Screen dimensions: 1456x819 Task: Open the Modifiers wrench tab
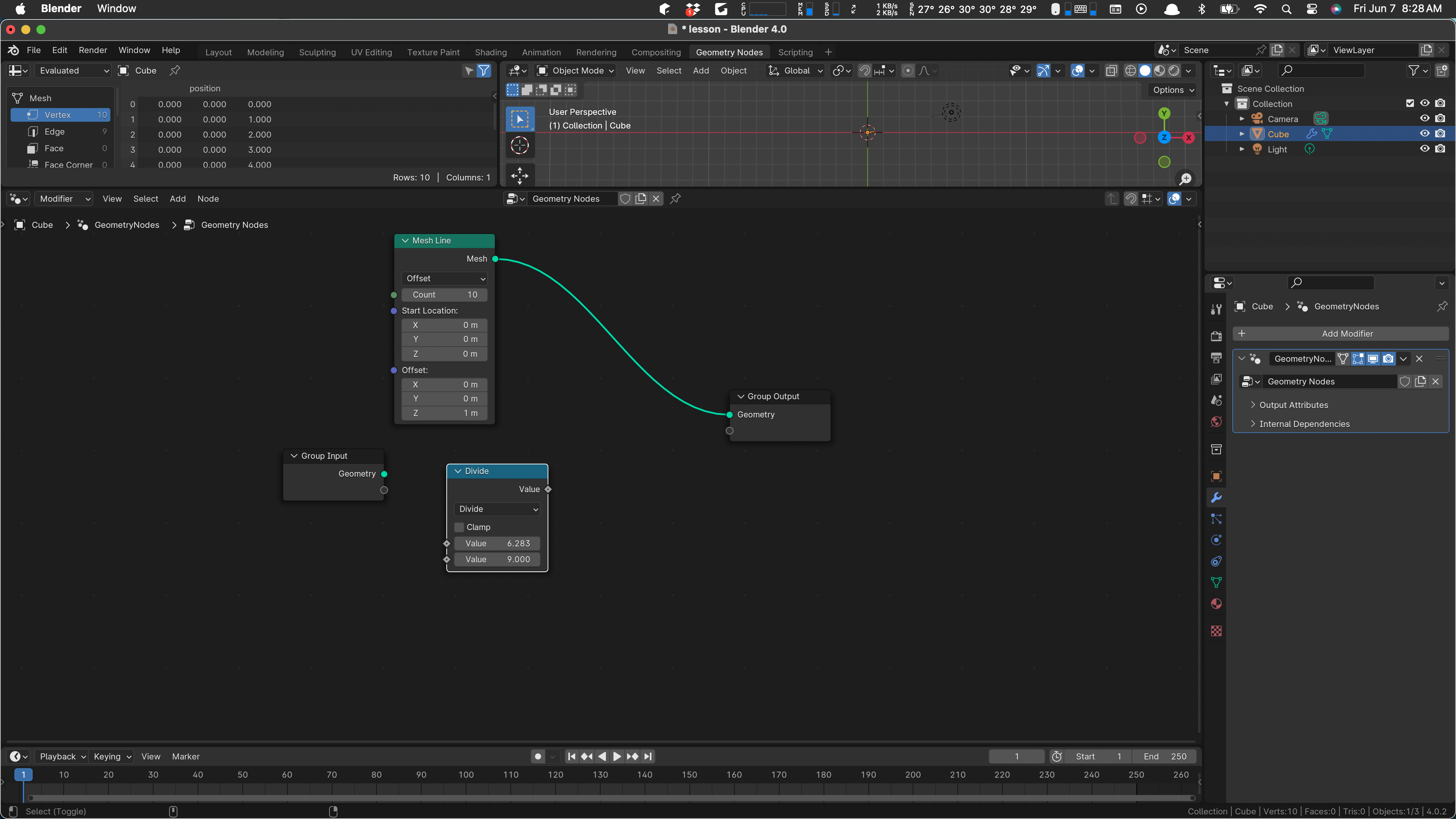[x=1216, y=497]
